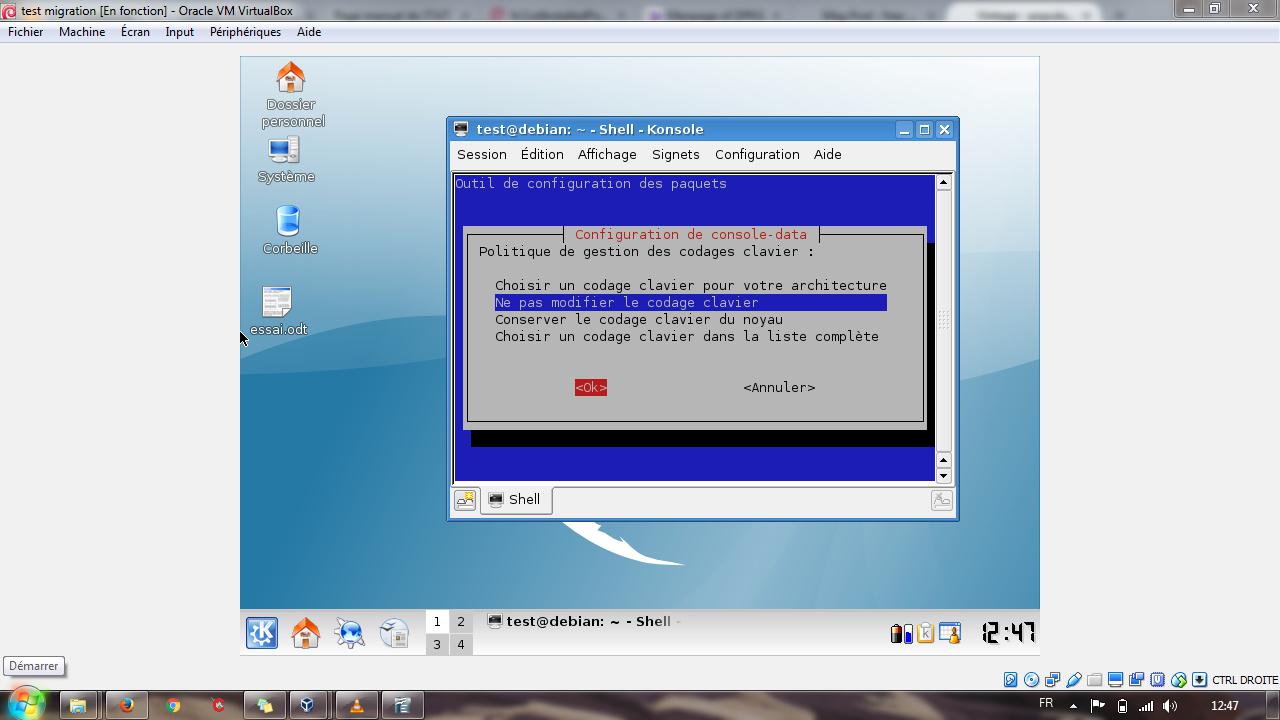Launch Konqueror web browser from the panel
Viewport: 1280px width, 720px height.
click(349, 632)
